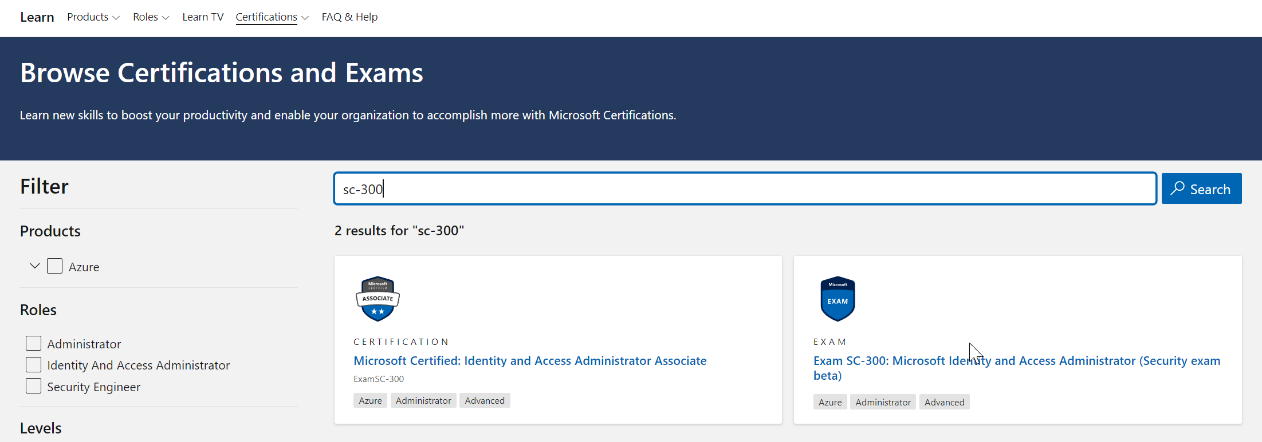1262x442 pixels.
Task: Click the search box containing sc-300
Action: click(745, 189)
